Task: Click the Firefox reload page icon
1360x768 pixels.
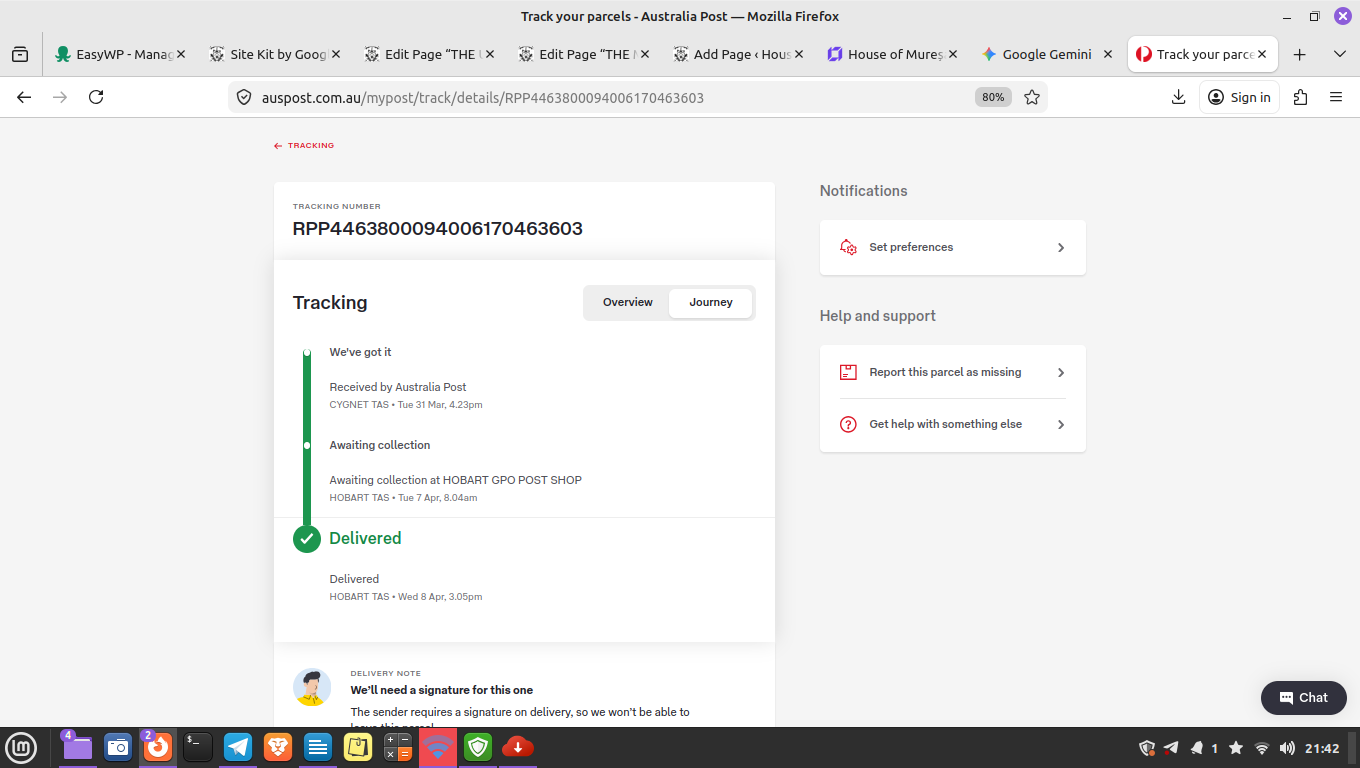Action: pyautogui.click(x=96, y=97)
